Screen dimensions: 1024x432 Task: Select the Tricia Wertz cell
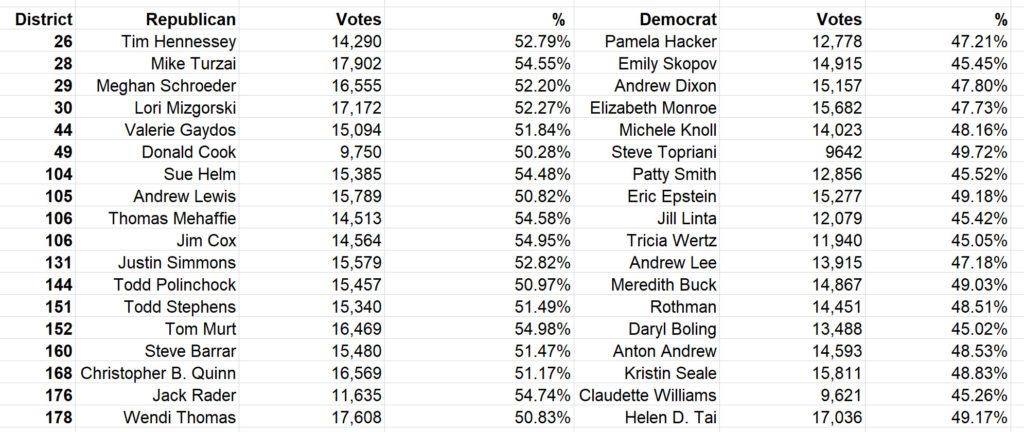(647, 241)
